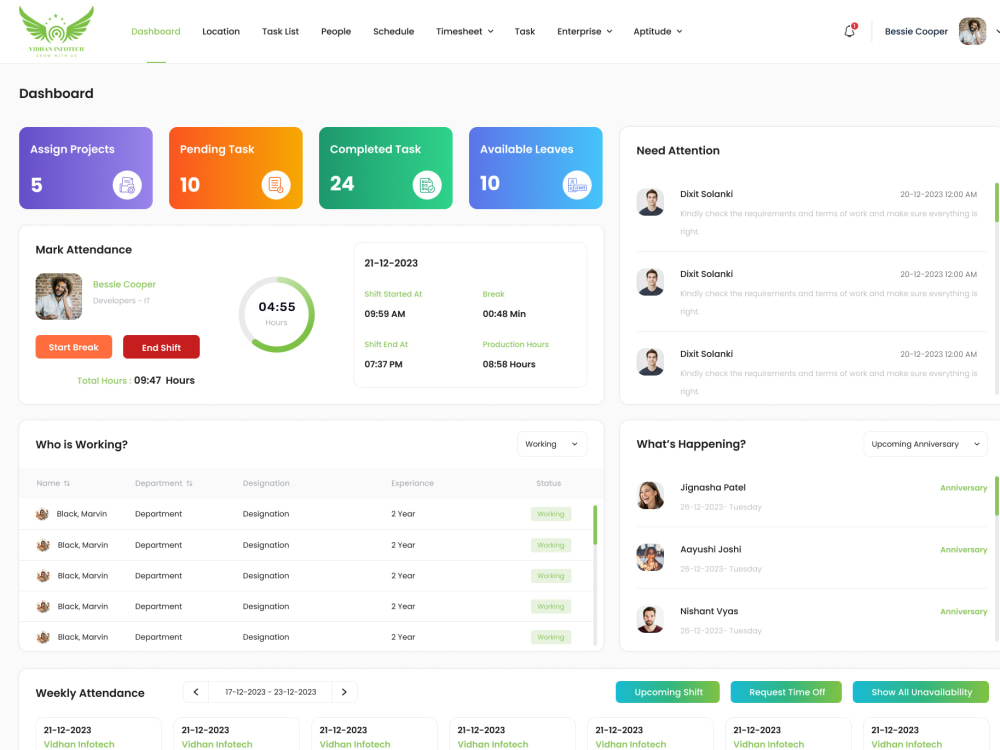Open the Task List menu item
The width and height of the screenshot is (1000, 750).
280,31
